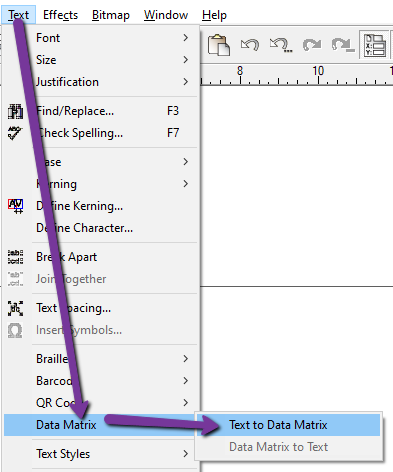
Task: Click the Text Spacing icon
Action: click(15, 308)
